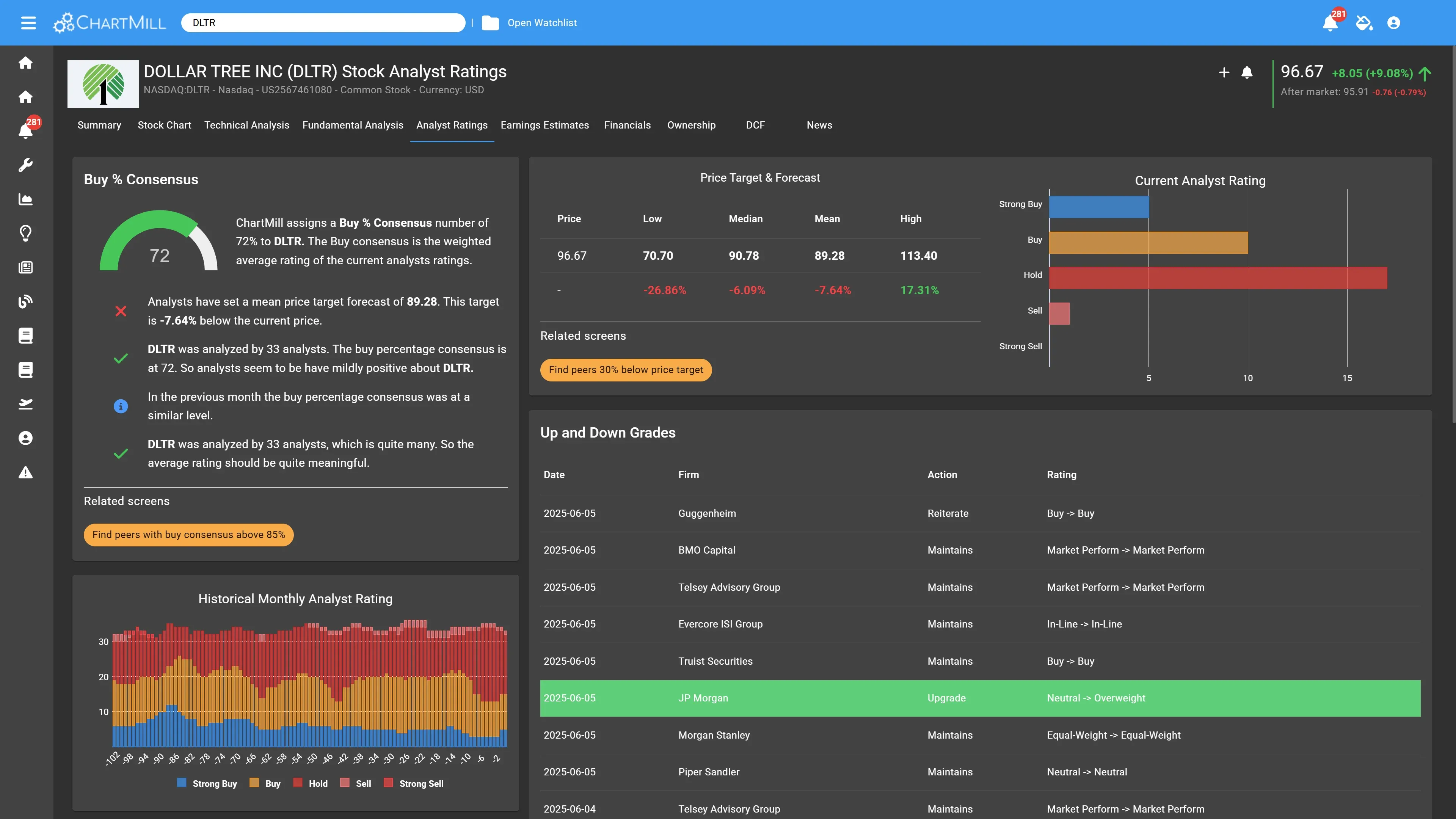Click the Firm column header
The image size is (1456, 819).
(689, 475)
